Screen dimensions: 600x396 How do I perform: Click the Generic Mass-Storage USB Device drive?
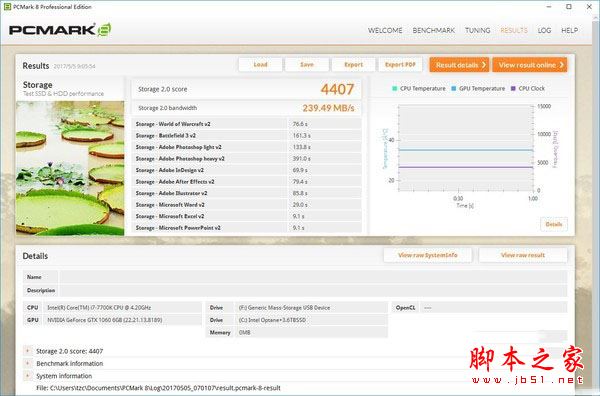[284, 308]
